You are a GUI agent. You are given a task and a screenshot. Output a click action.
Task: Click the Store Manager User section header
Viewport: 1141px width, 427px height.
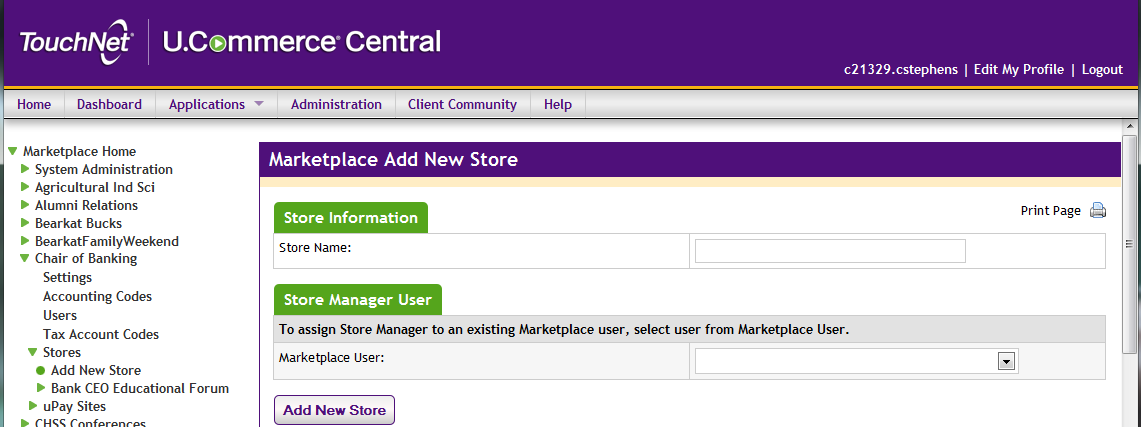[x=357, y=300]
